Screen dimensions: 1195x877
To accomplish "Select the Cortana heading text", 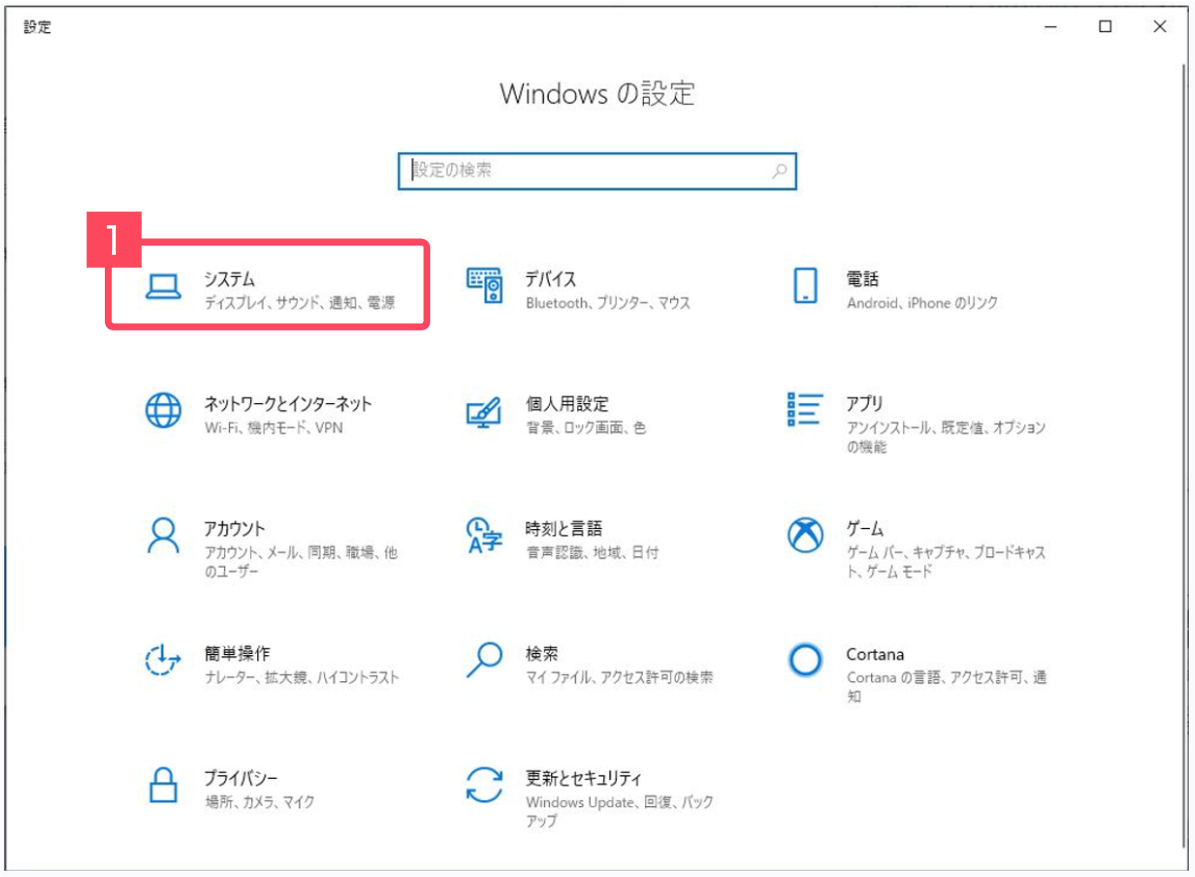I will point(875,655).
